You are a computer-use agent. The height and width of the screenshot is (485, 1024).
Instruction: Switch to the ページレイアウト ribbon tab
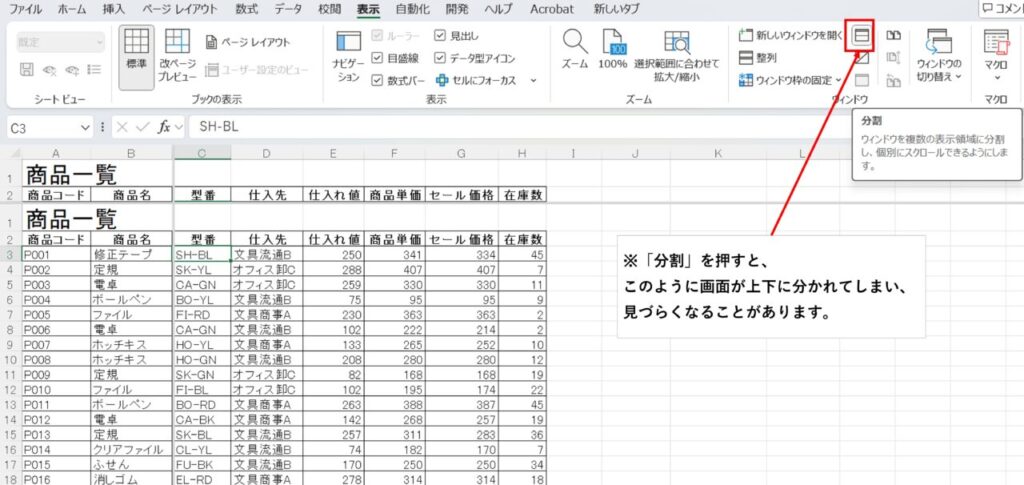point(180,9)
